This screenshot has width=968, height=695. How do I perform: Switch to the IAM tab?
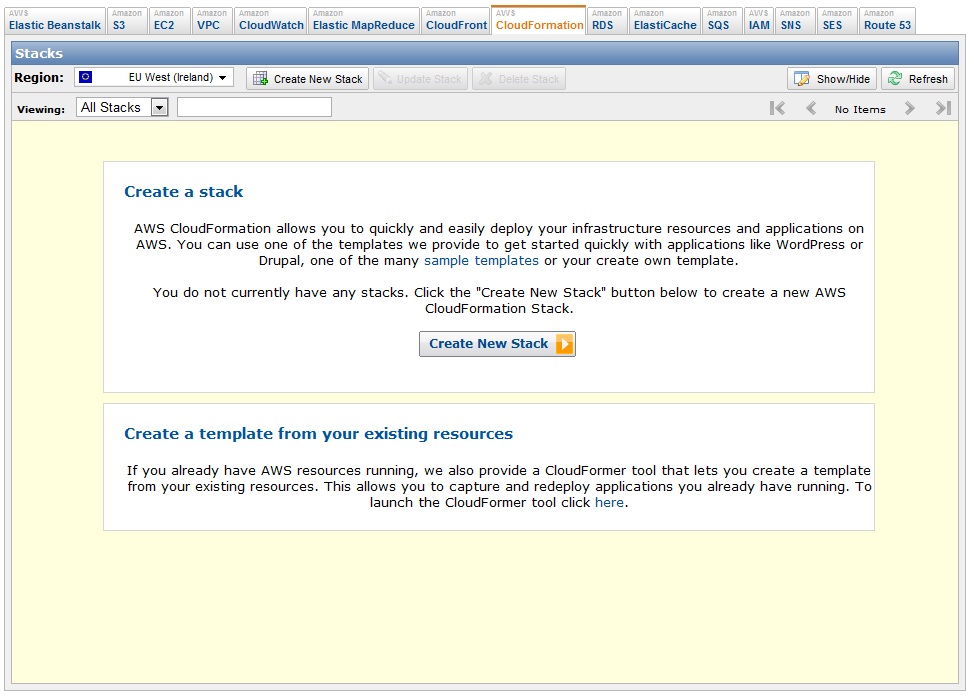(x=759, y=20)
